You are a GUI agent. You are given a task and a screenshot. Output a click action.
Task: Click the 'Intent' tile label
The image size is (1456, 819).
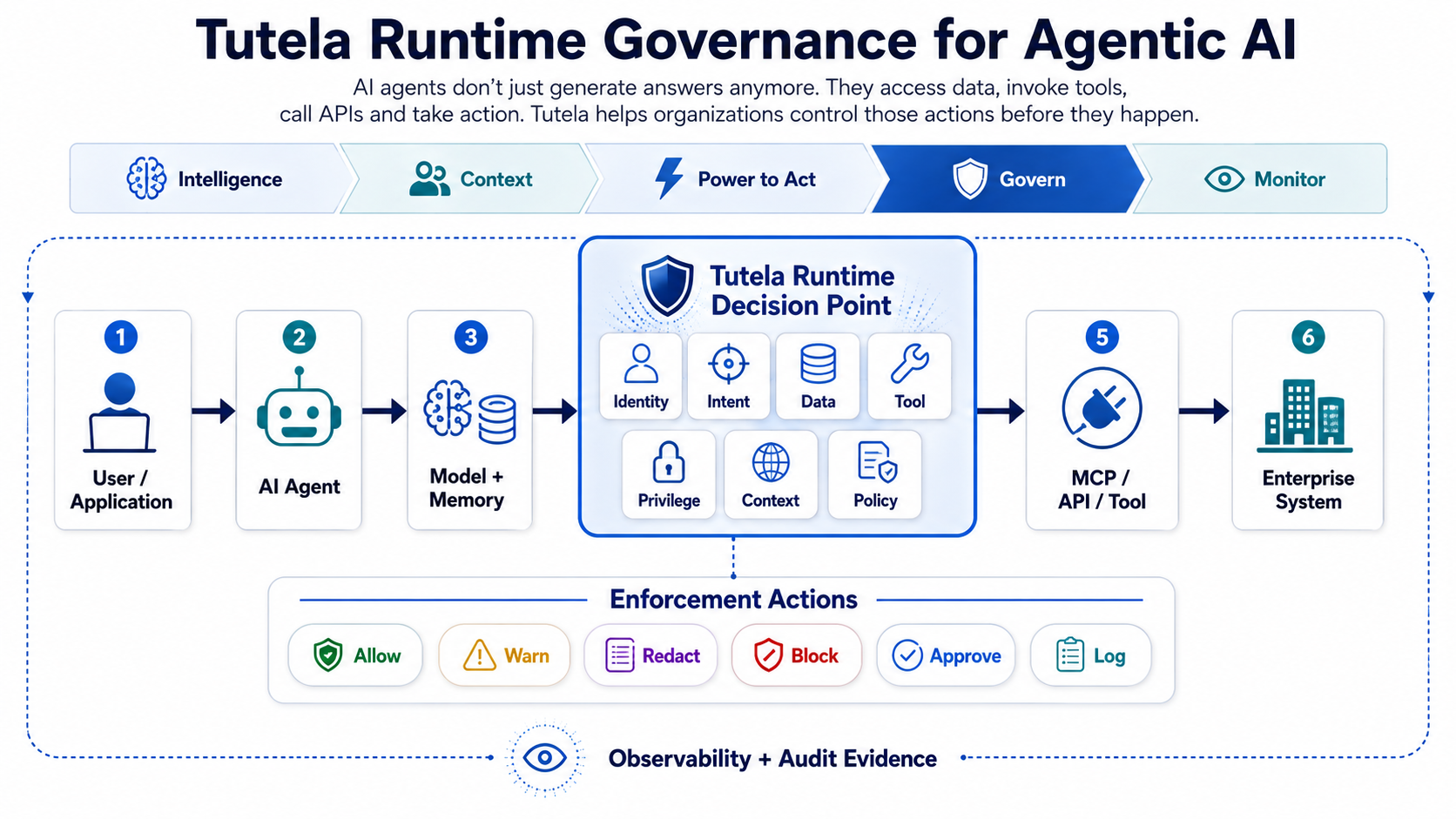pos(728,402)
